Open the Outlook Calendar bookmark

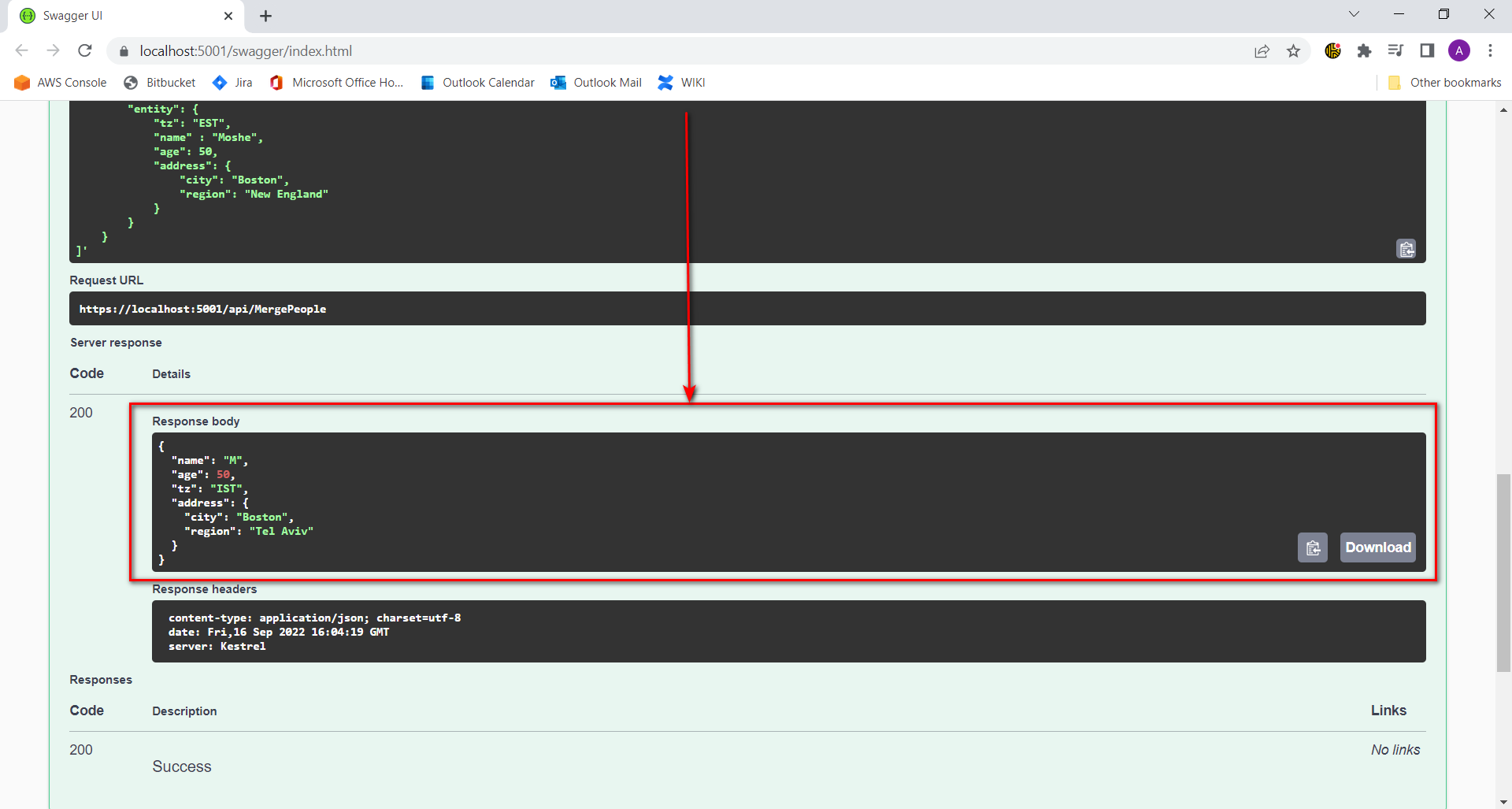pos(477,82)
